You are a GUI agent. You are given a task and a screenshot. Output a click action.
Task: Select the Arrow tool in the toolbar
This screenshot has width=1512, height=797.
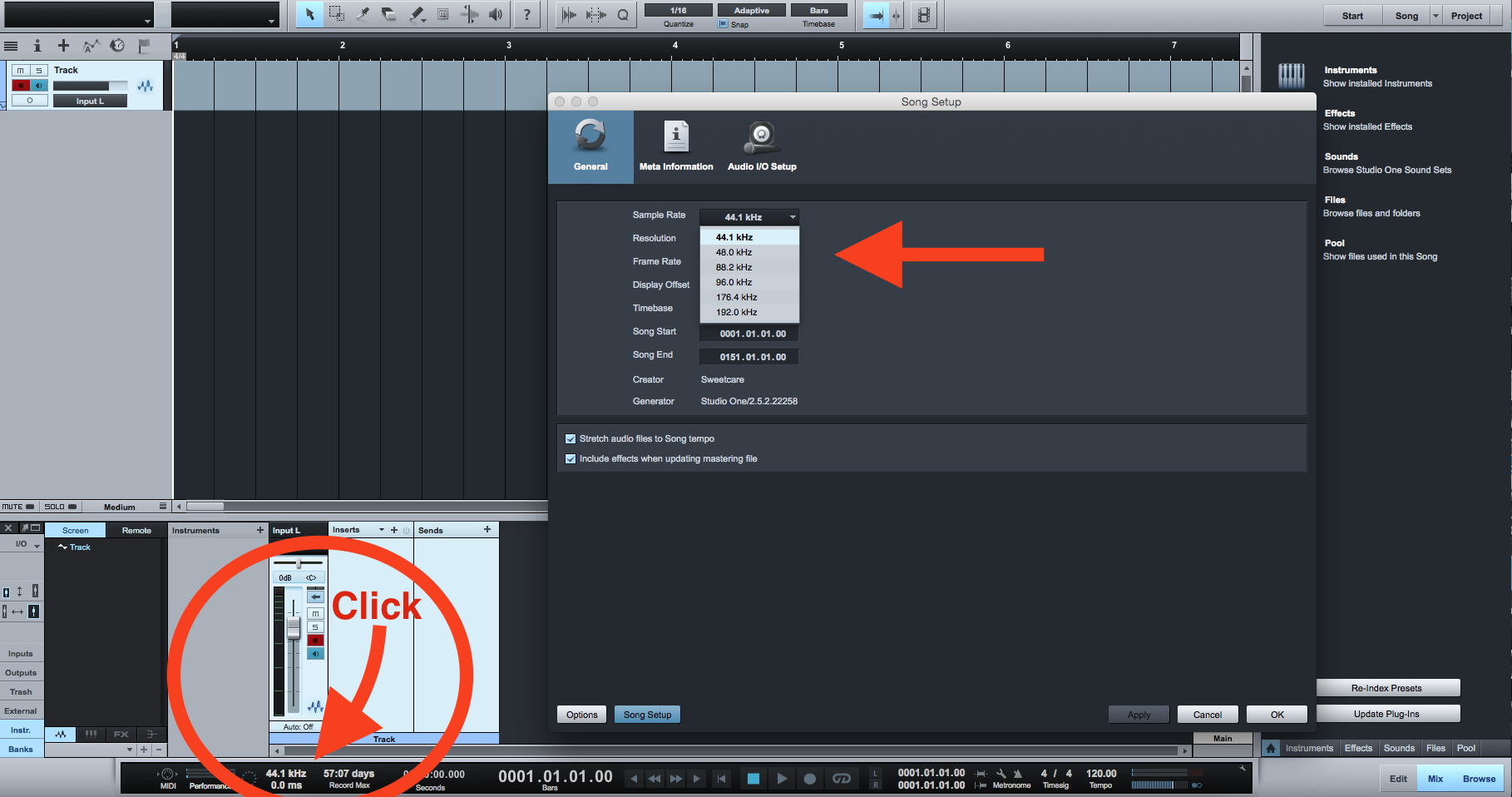(310, 14)
